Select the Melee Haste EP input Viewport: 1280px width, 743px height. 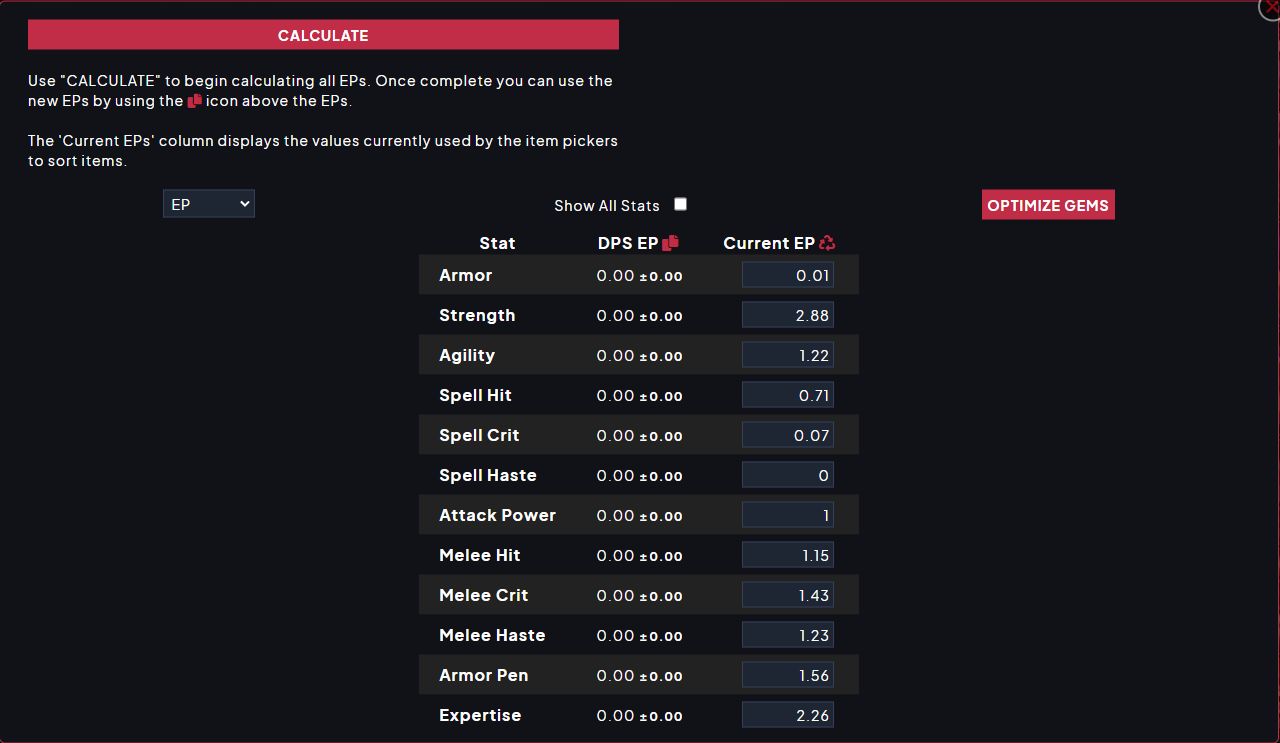coord(788,635)
